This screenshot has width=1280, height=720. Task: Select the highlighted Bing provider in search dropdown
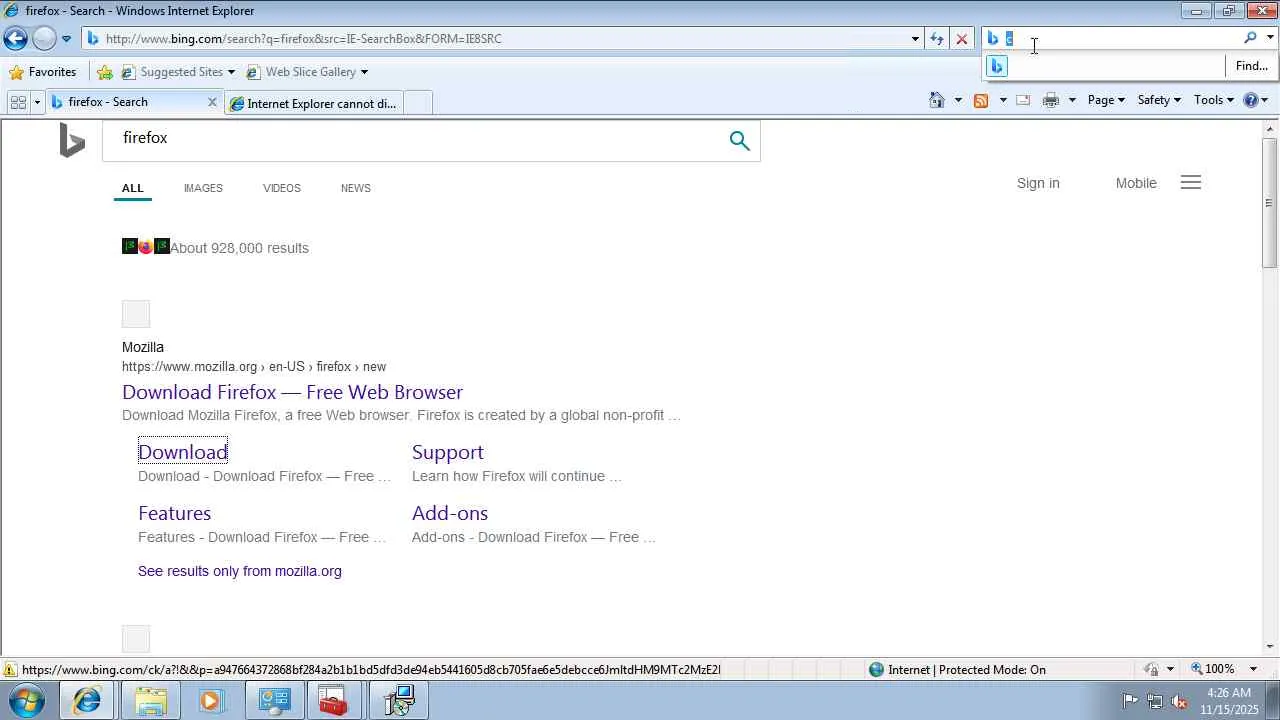click(997, 66)
